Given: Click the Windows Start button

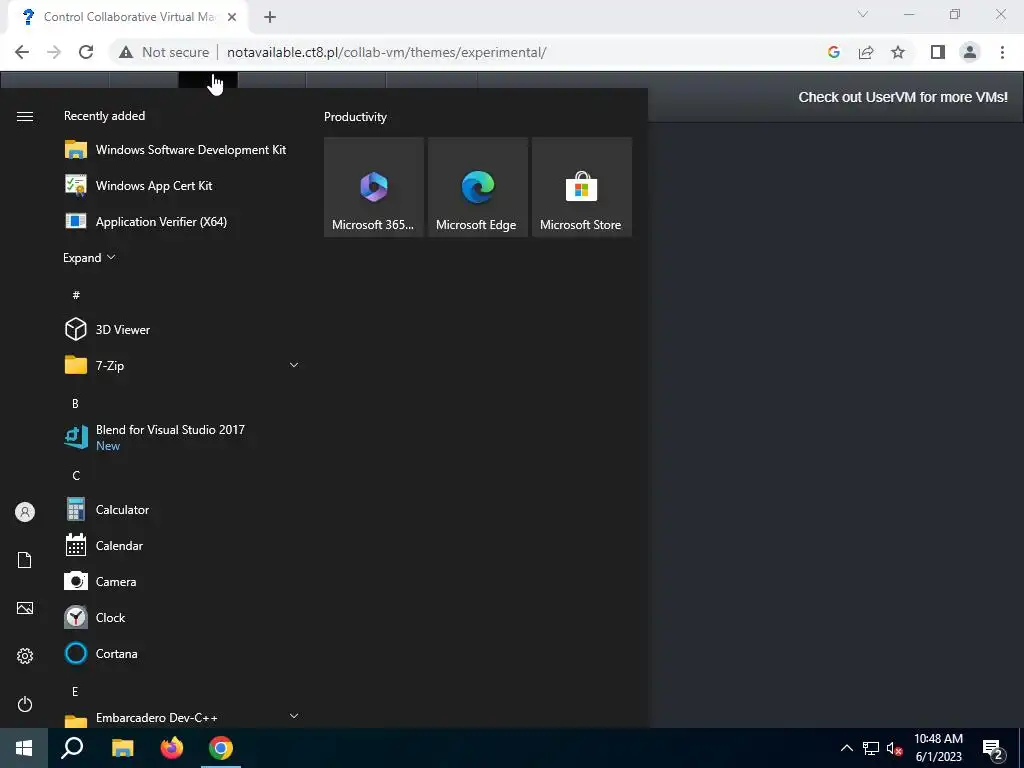Looking at the screenshot, I should click(24, 748).
